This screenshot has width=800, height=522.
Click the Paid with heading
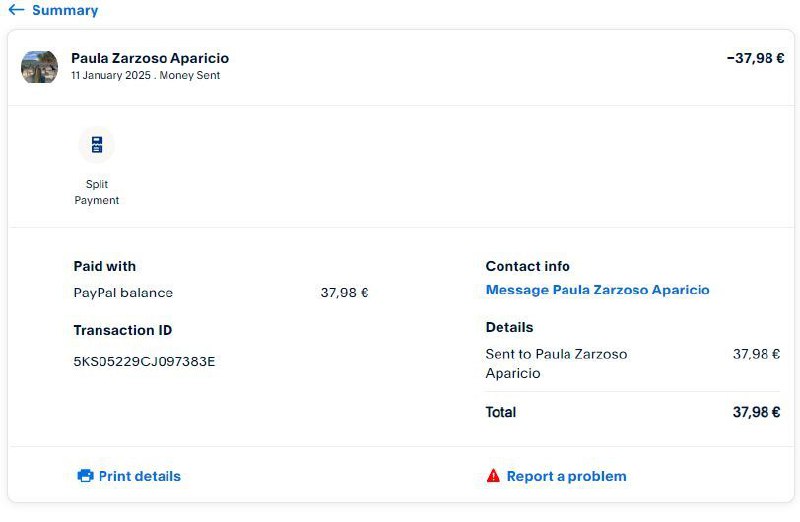pyautogui.click(x=105, y=266)
